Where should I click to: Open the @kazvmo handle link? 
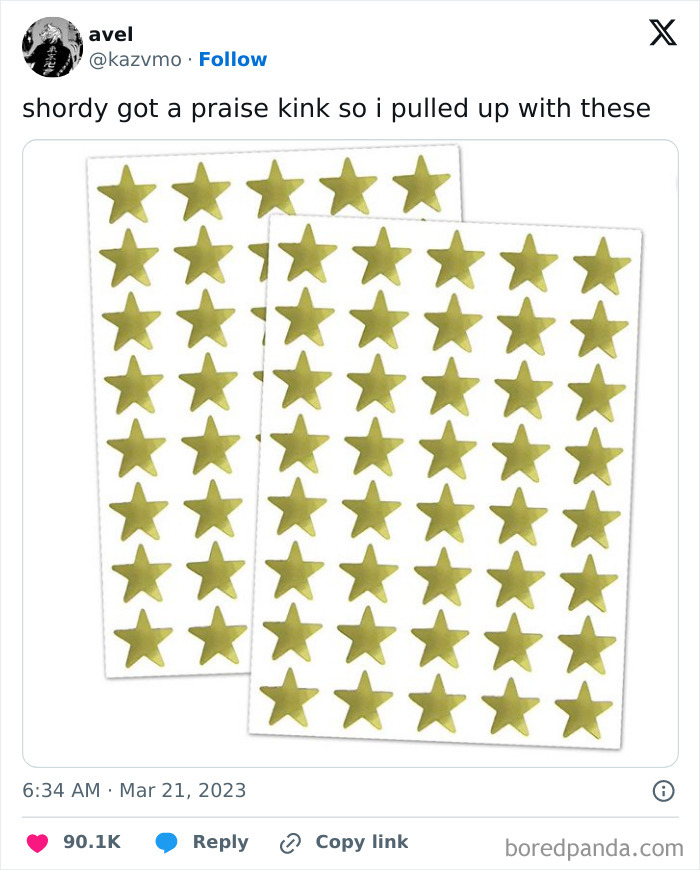pyautogui.click(x=136, y=59)
